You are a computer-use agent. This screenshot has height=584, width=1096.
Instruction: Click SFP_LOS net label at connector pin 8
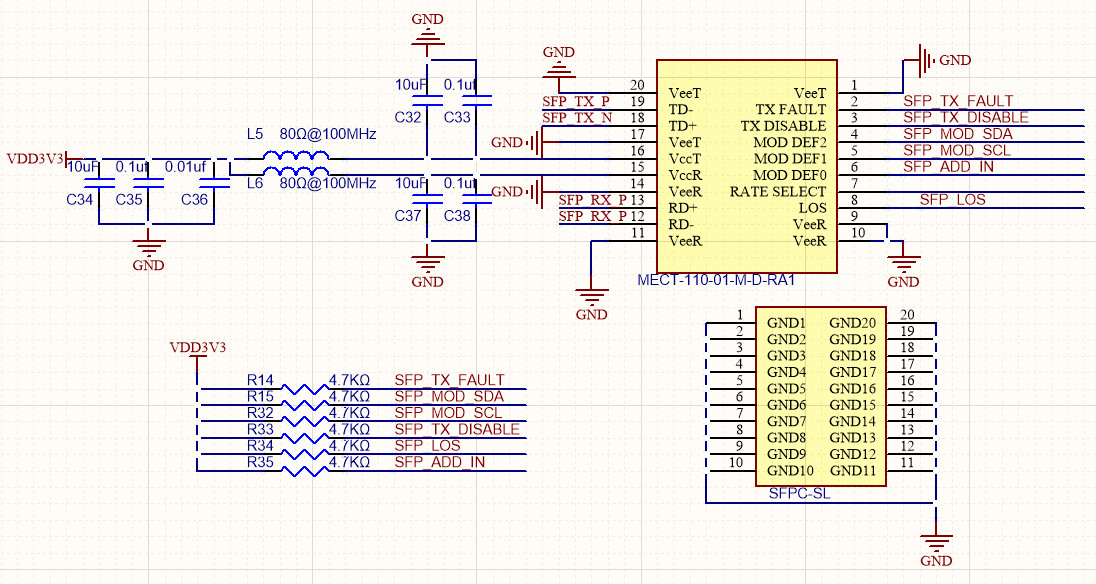tap(952, 200)
